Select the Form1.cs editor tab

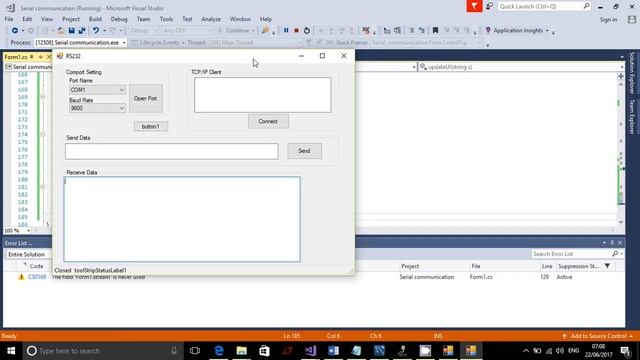click(x=16, y=57)
